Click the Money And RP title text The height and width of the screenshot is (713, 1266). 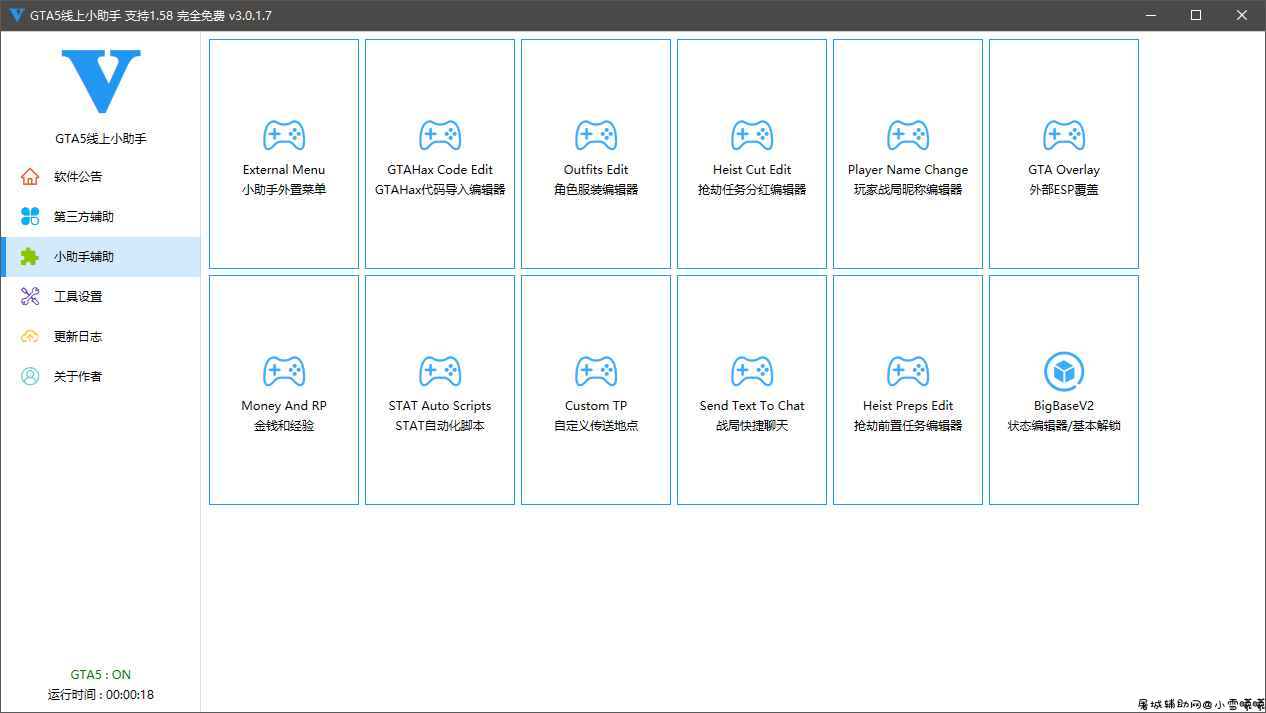point(284,406)
